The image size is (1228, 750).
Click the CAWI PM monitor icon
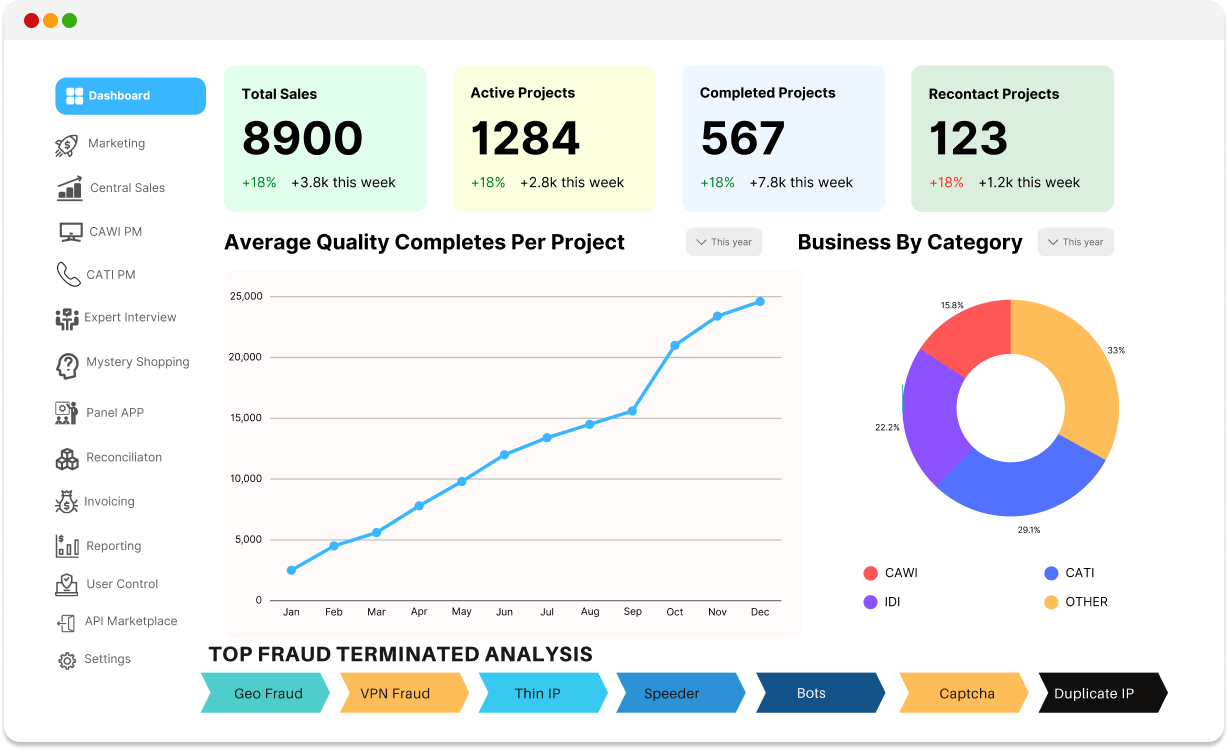tap(71, 232)
